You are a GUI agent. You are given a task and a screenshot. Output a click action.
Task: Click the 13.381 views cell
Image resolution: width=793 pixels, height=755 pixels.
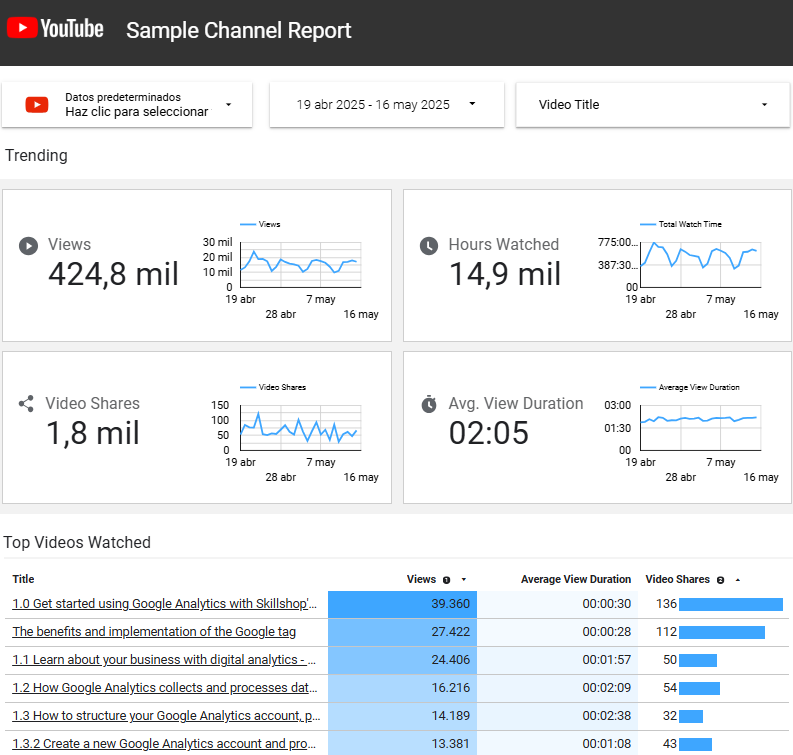pyautogui.click(x=403, y=743)
